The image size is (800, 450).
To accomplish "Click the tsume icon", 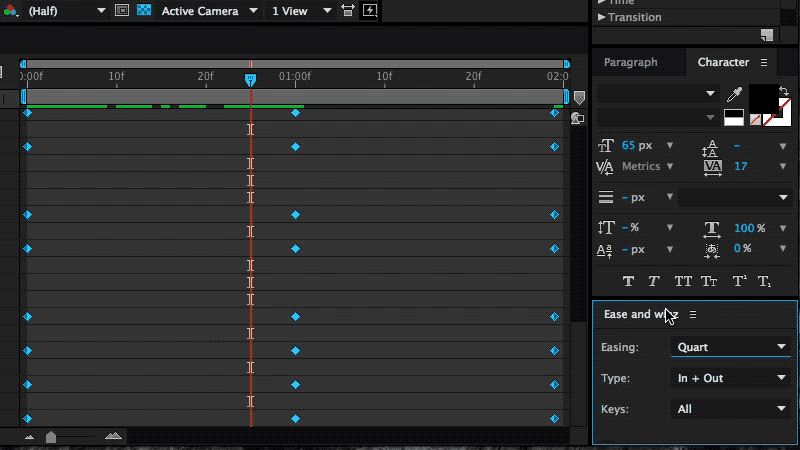I will coord(712,250).
